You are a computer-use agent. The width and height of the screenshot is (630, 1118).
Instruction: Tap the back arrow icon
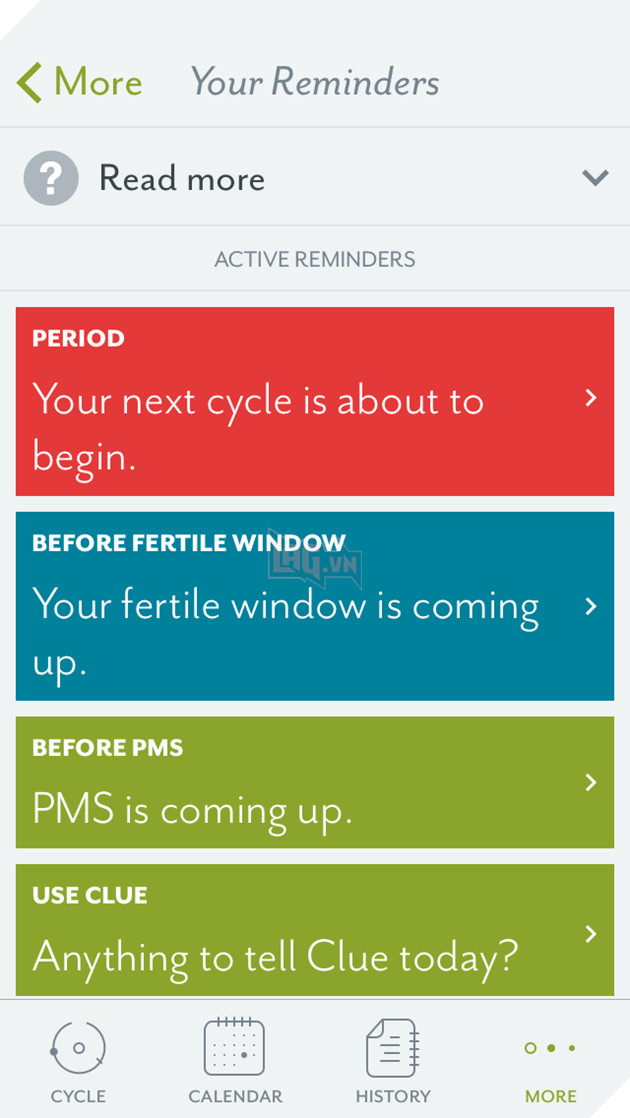pyautogui.click(x=30, y=83)
